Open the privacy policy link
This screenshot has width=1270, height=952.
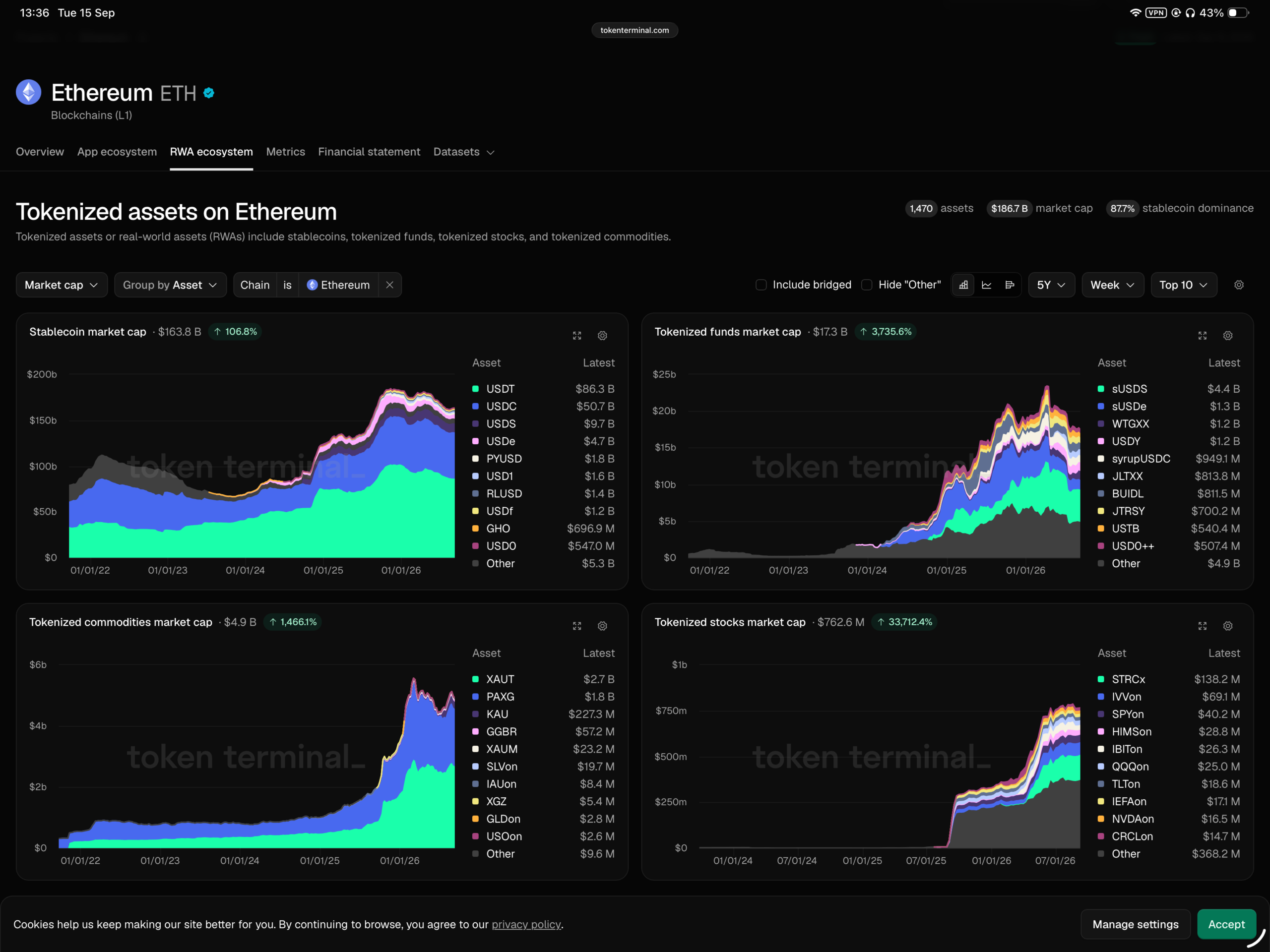point(526,924)
